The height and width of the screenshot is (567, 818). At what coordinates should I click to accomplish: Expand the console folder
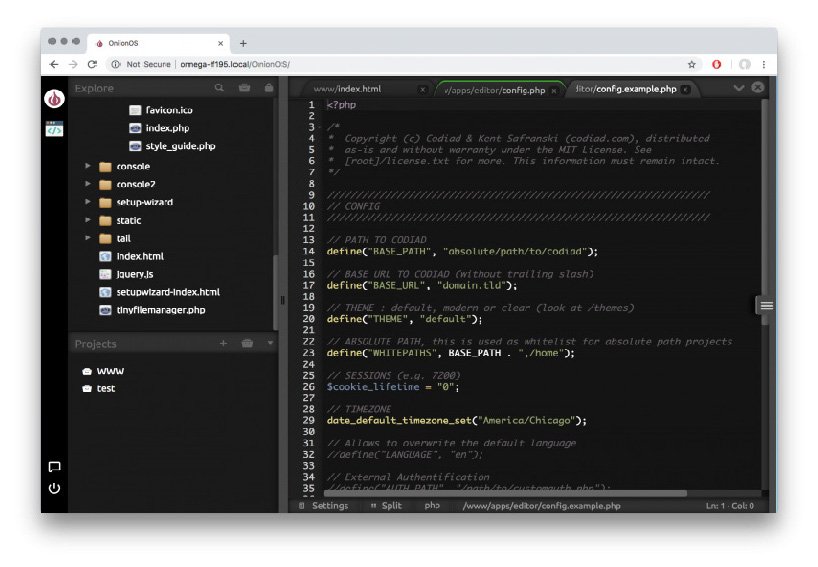pyautogui.click(x=88, y=166)
